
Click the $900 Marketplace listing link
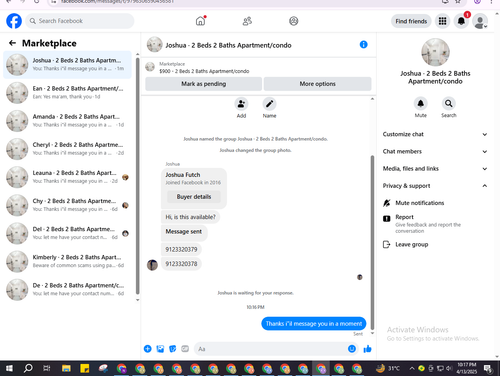click(x=204, y=71)
